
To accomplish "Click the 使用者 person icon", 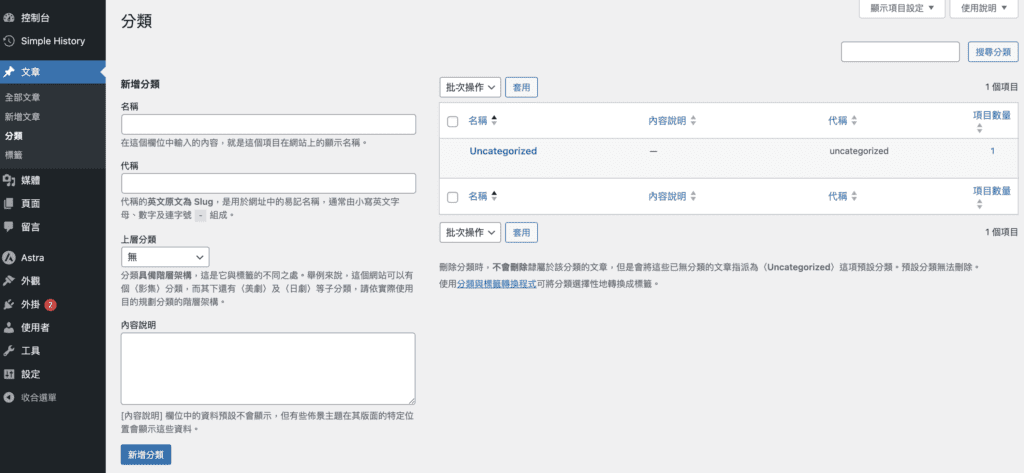I will [x=8, y=327].
